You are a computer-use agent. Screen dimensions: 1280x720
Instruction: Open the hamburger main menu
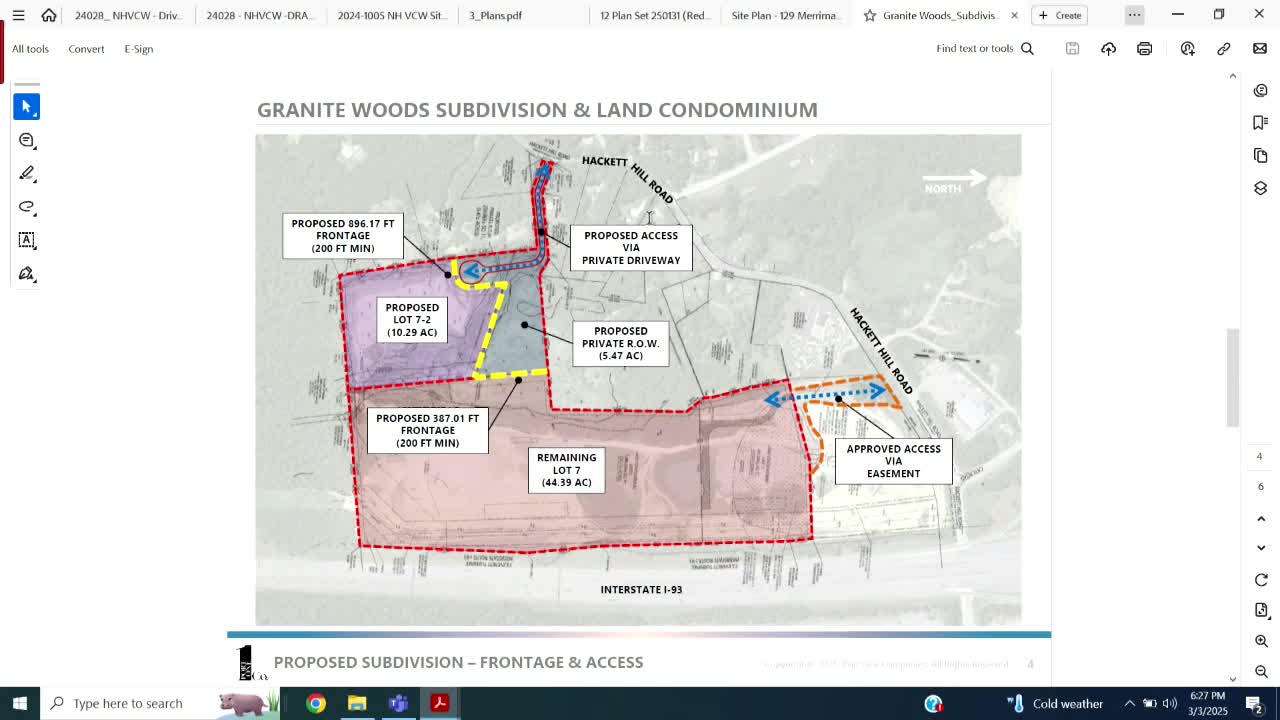tap(18, 15)
